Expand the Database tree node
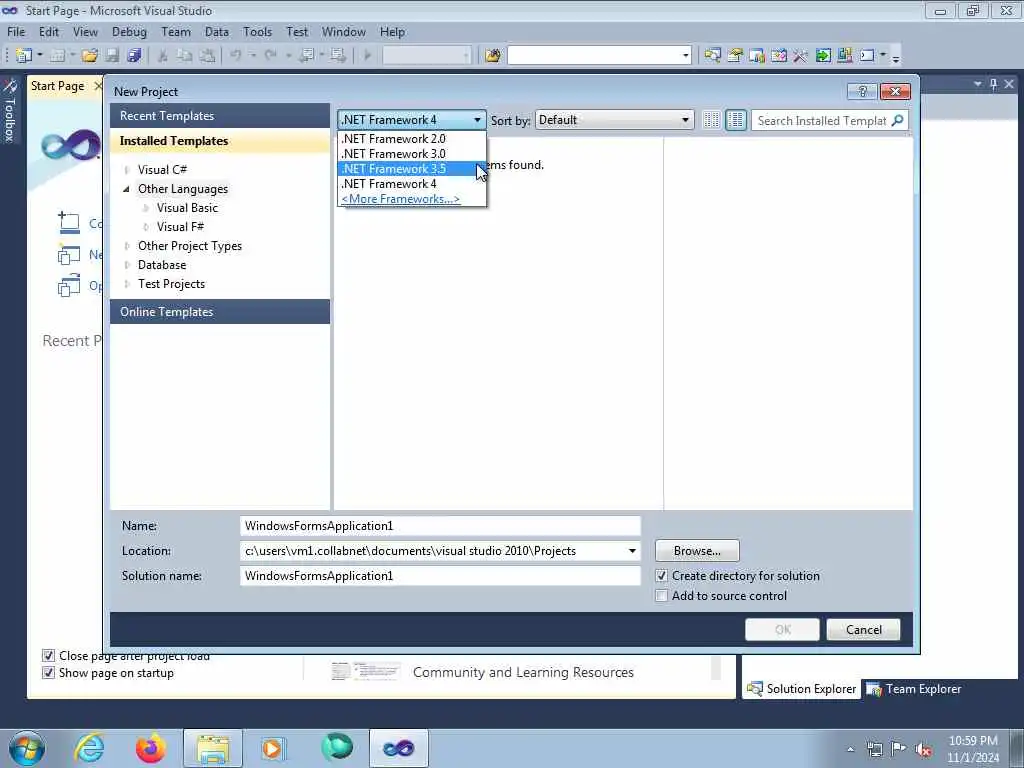The height and width of the screenshot is (768, 1024). click(127, 264)
